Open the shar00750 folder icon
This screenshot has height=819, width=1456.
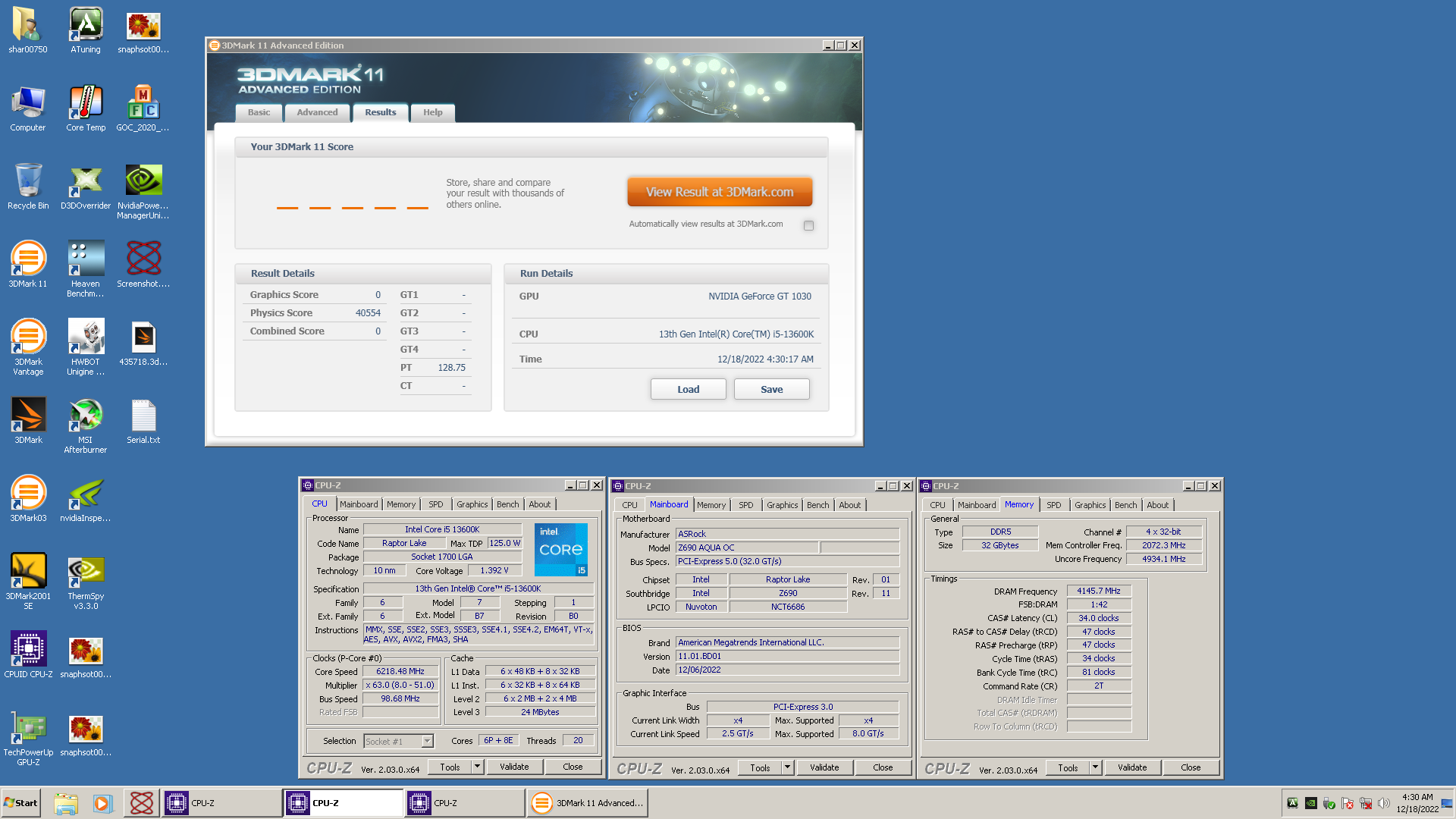click(x=28, y=30)
